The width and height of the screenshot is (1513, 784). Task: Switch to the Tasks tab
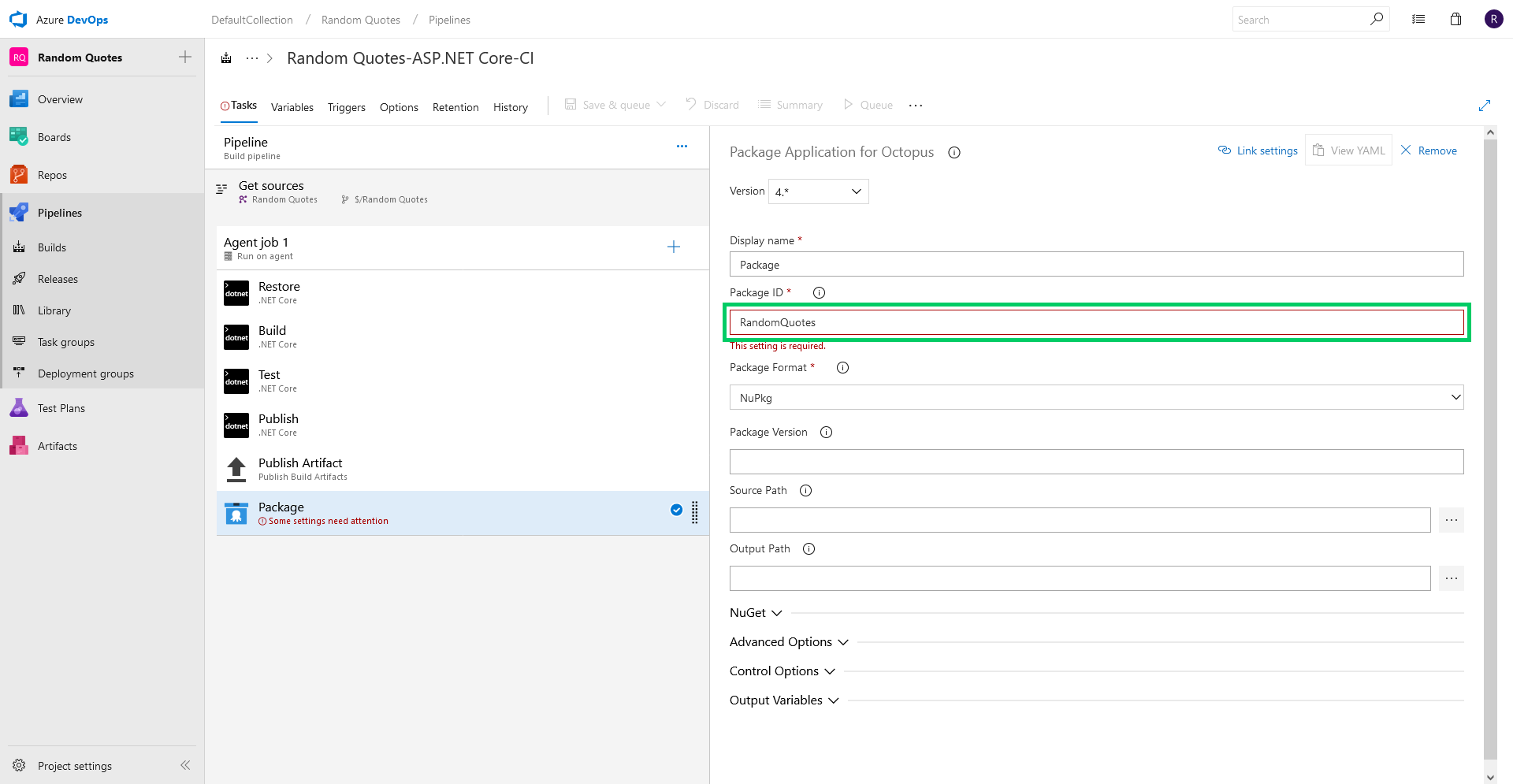coord(239,106)
